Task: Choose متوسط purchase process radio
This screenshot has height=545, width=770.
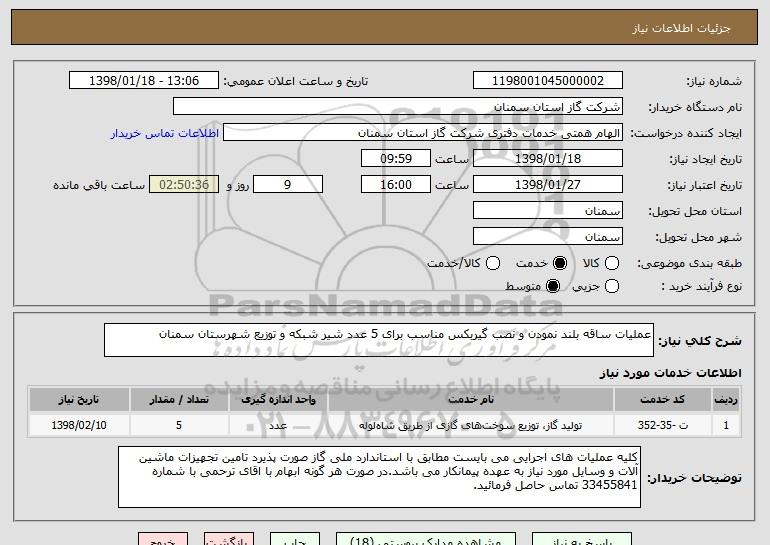Action: [553, 286]
